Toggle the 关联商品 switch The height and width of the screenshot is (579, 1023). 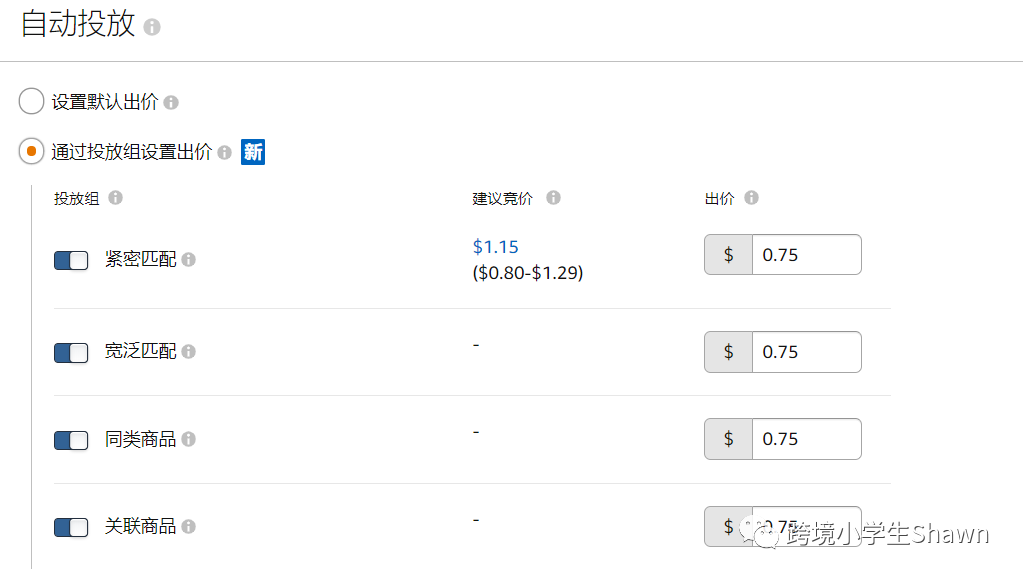pyautogui.click(x=71, y=528)
